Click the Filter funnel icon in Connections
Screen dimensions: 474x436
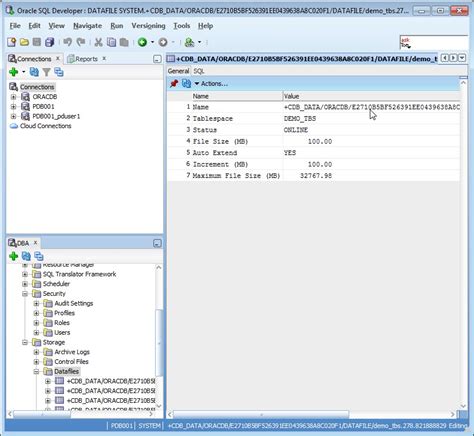coord(47,72)
